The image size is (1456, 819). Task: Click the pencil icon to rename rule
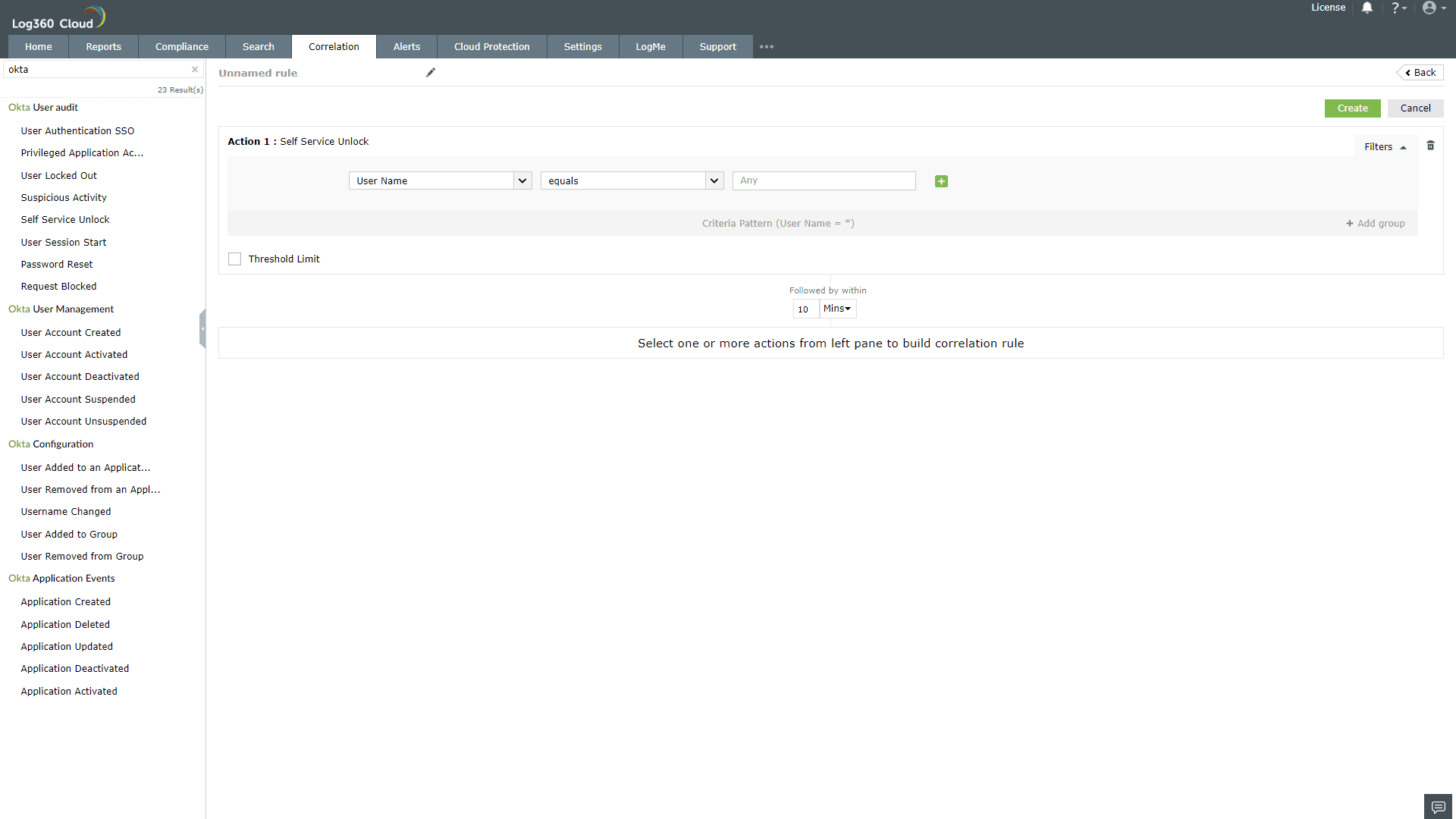click(431, 73)
